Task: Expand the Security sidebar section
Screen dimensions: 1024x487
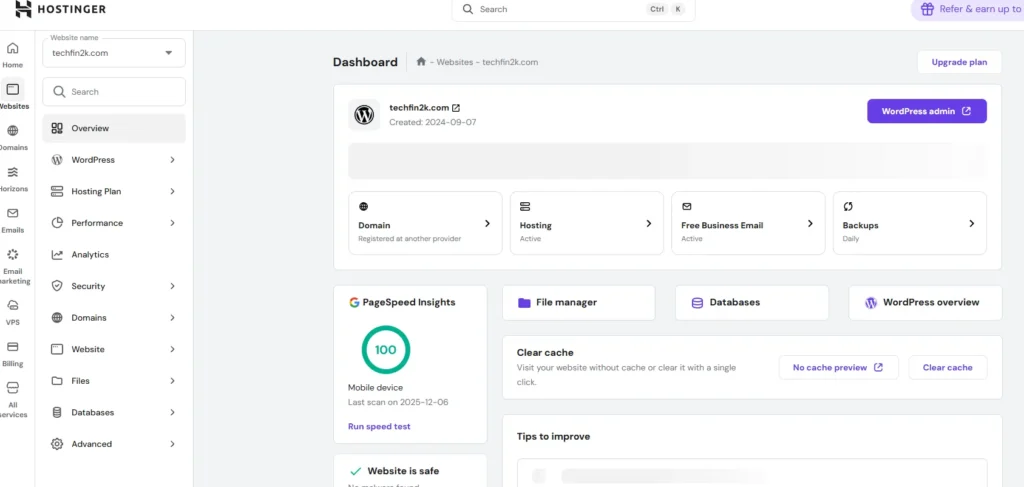Action: (x=172, y=286)
